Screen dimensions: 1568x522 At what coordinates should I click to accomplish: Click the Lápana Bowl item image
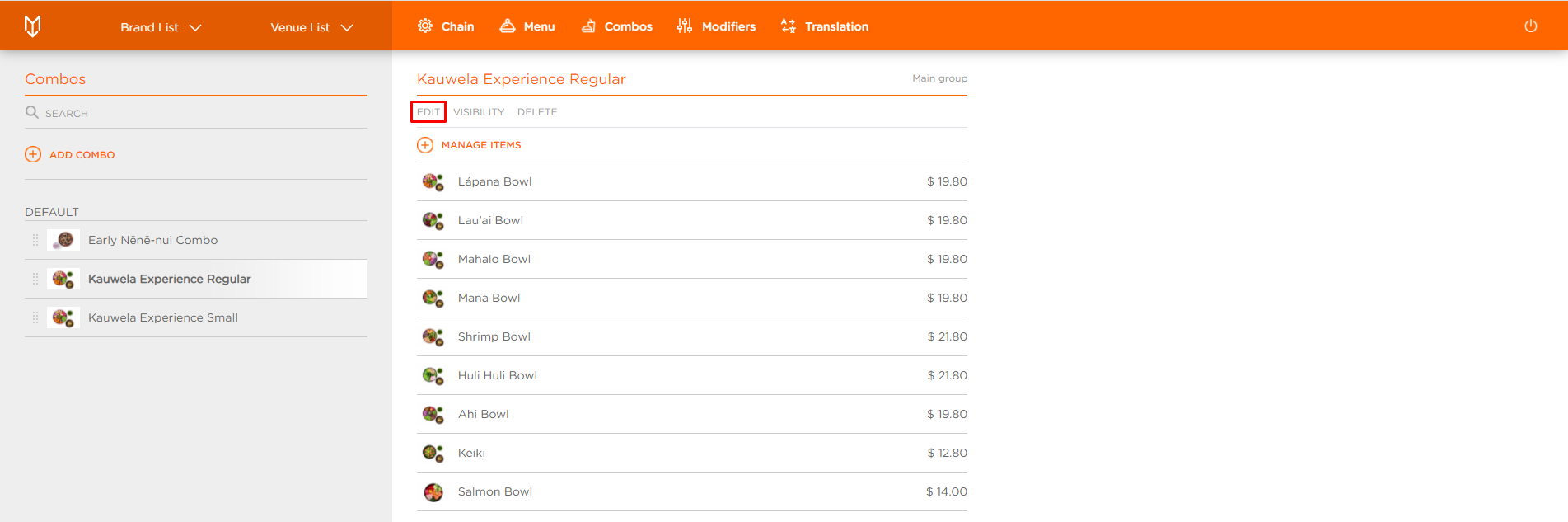[x=433, y=181]
